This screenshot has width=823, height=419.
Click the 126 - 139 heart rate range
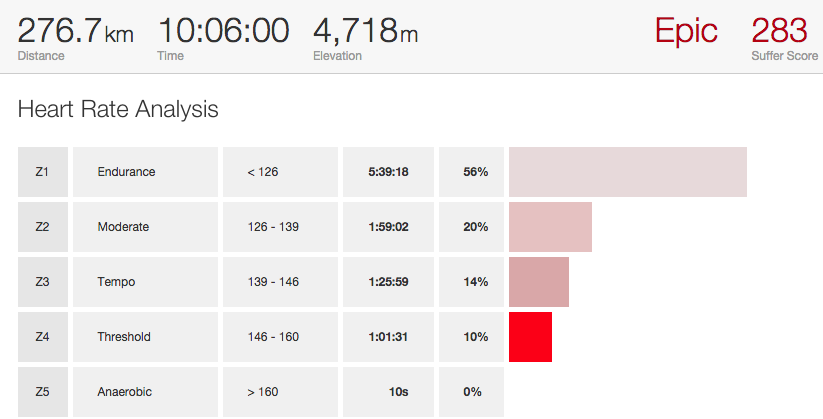(273, 227)
